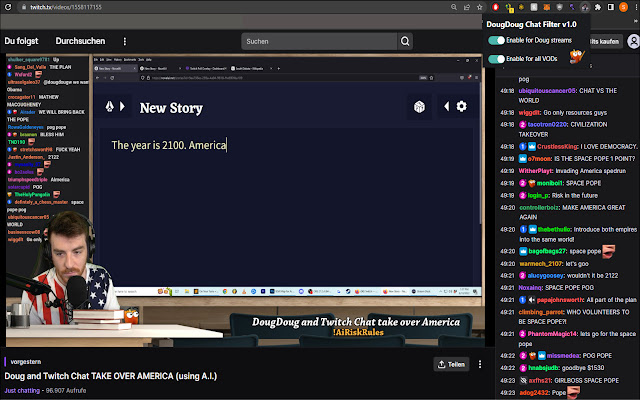Bookmark this page with the star icon

pyautogui.click(x=480, y=7)
